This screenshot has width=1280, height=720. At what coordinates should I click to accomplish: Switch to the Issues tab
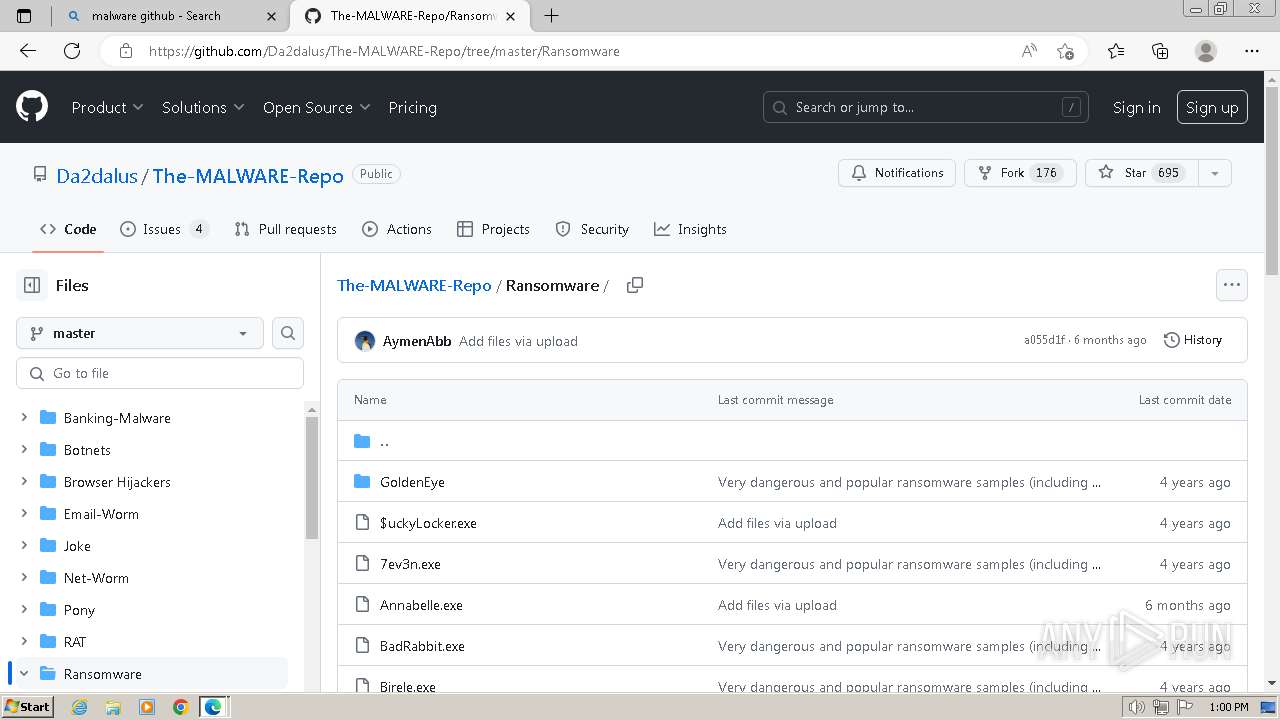click(x=164, y=229)
